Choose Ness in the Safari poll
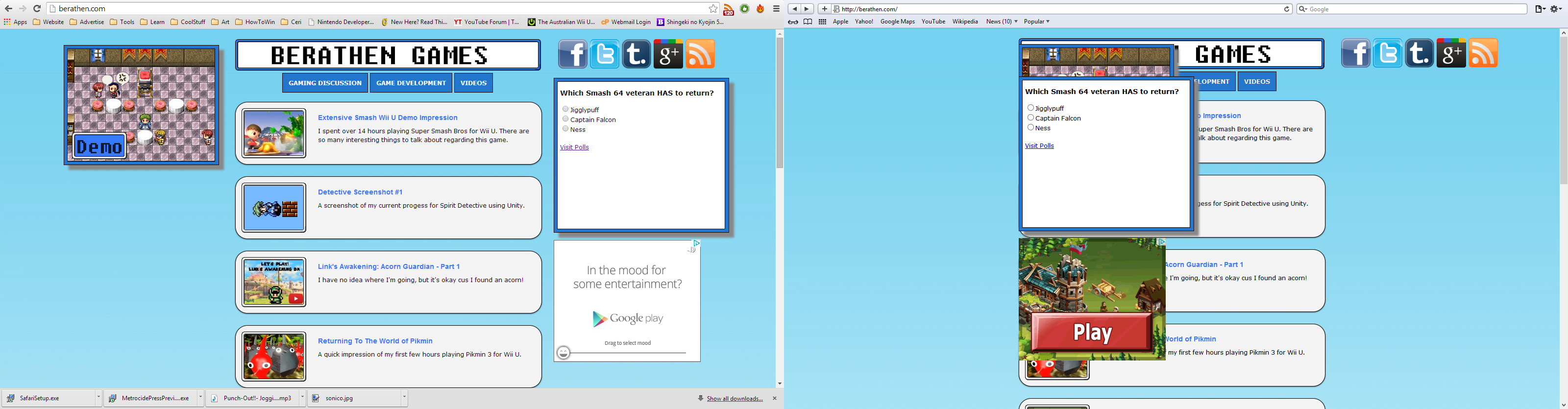Image resolution: width=1568 pixels, height=409 pixels. (x=1030, y=127)
